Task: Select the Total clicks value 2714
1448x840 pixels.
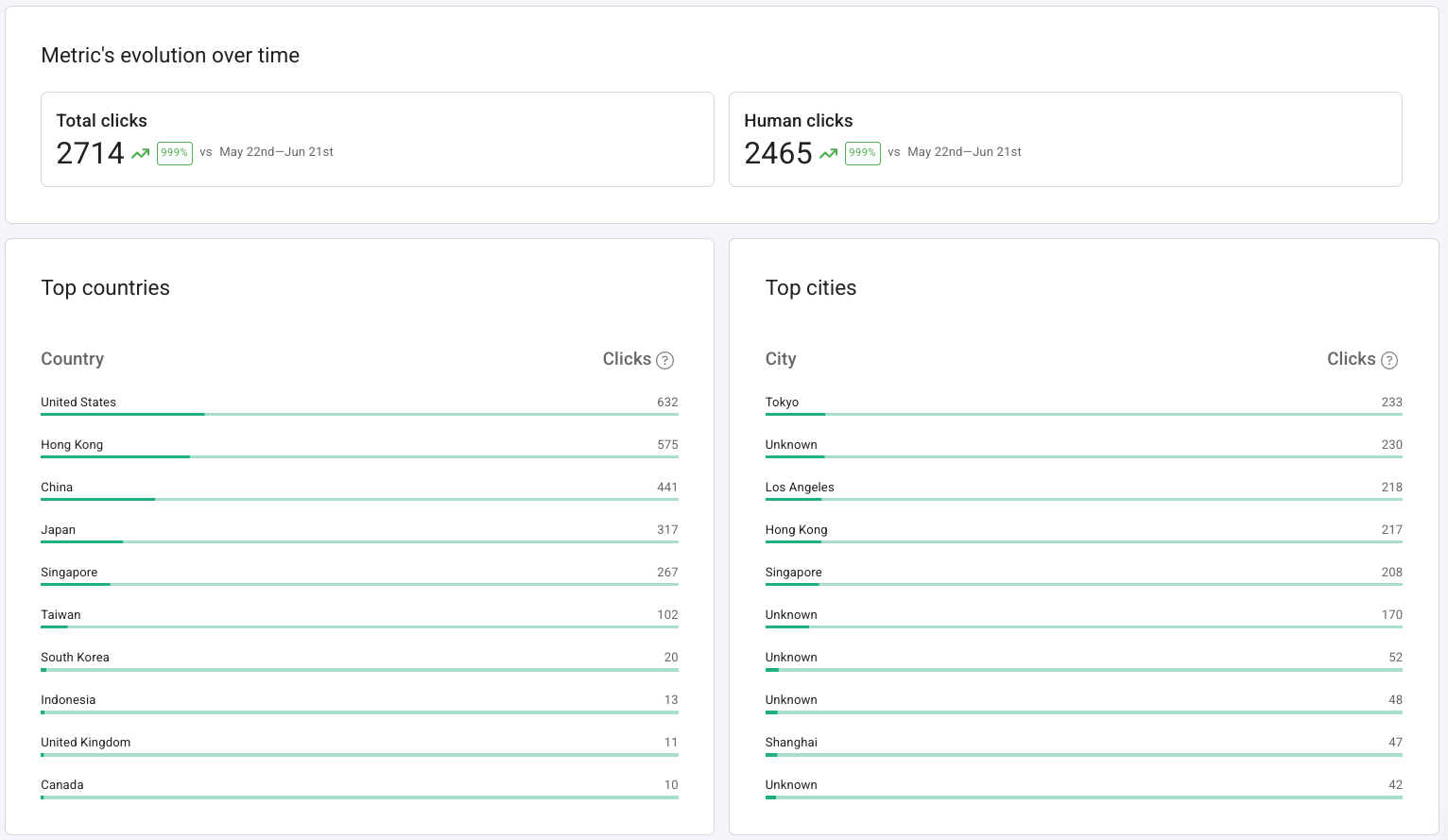Action: [90, 153]
